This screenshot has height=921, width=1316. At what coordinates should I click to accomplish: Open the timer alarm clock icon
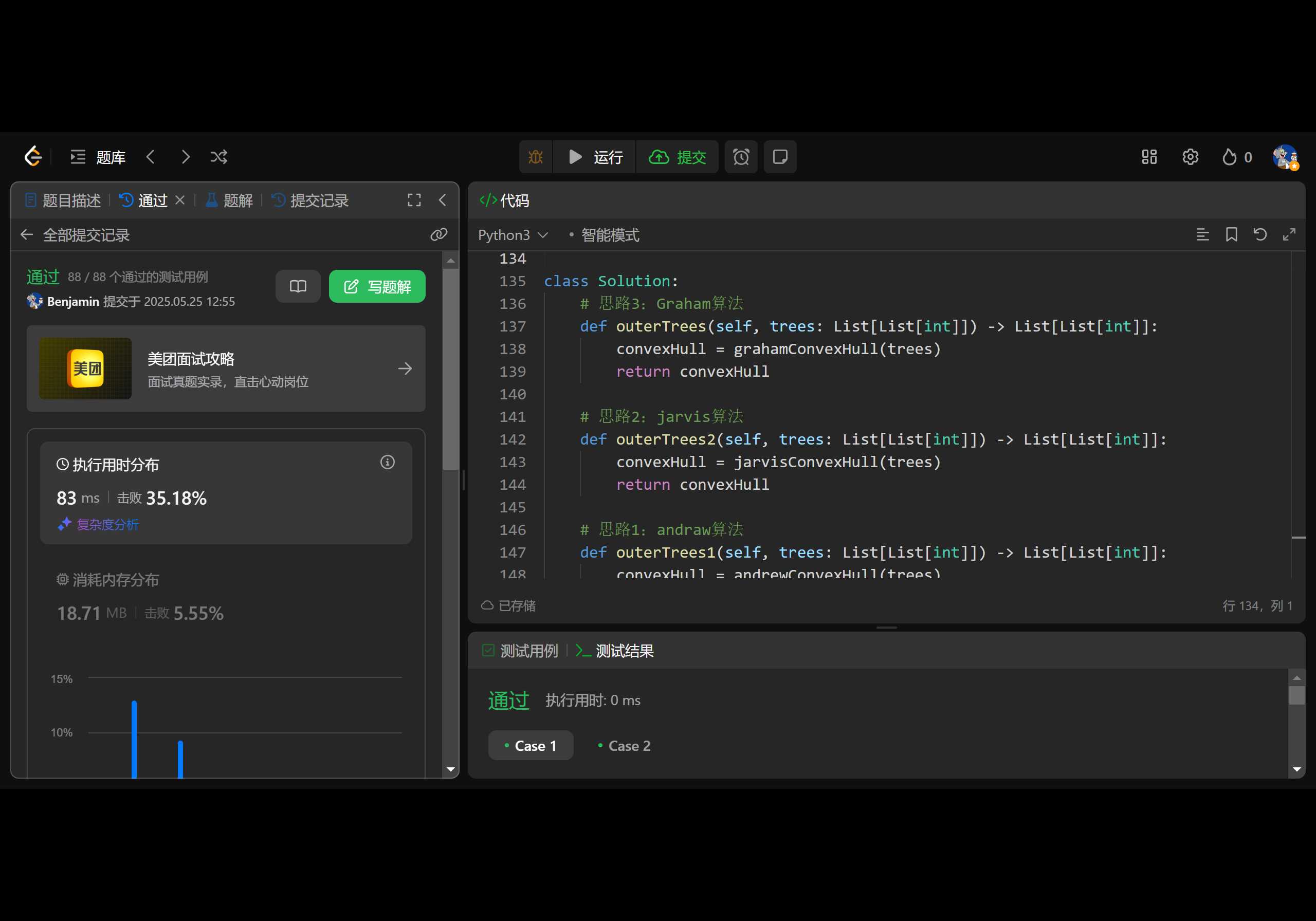click(741, 157)
